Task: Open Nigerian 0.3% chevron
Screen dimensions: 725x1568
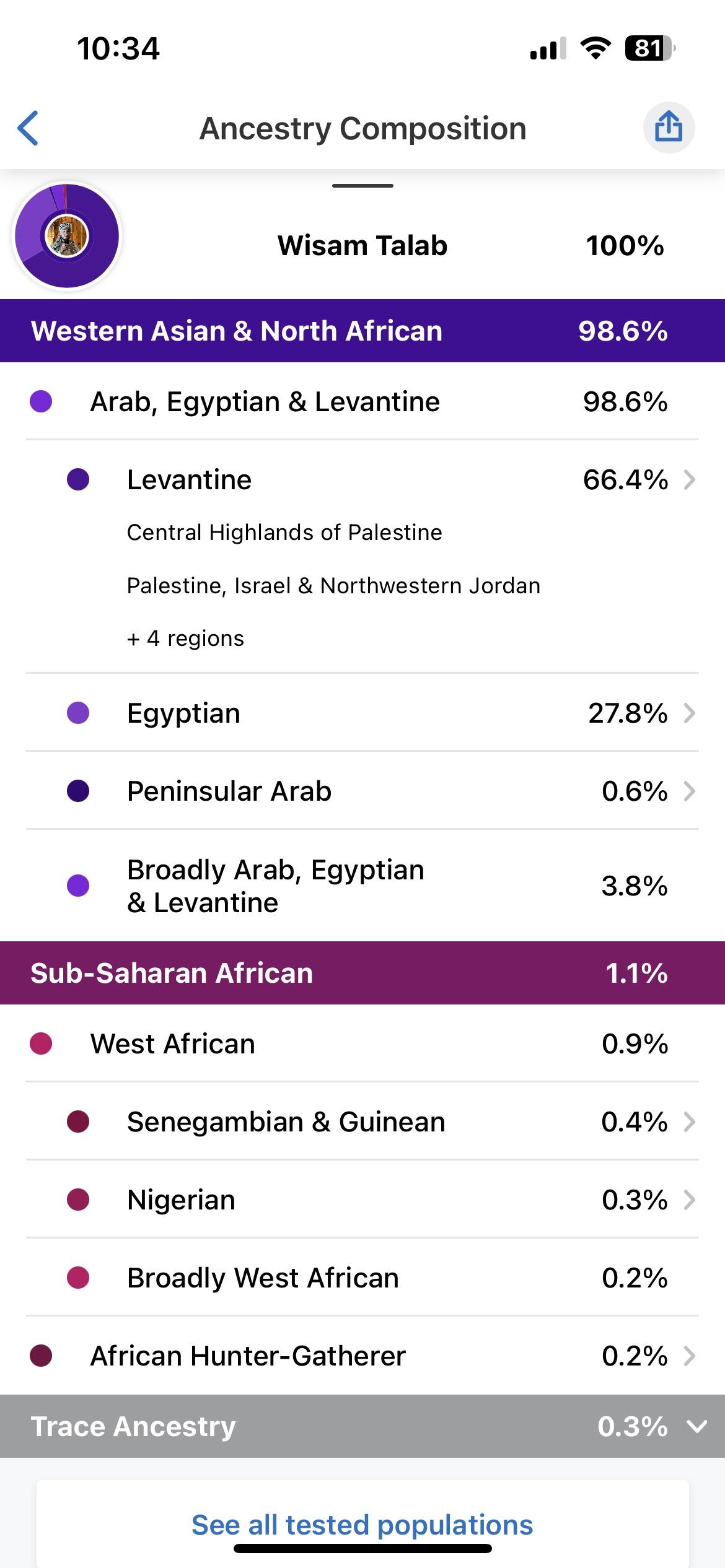Action: click(x=690, y=1200)
